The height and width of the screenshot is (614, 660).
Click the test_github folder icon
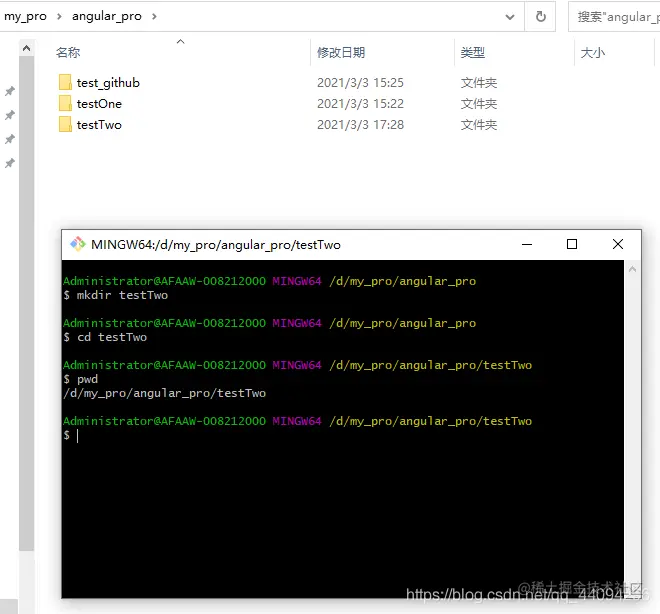pyautogui.click(x=65, y=82)
